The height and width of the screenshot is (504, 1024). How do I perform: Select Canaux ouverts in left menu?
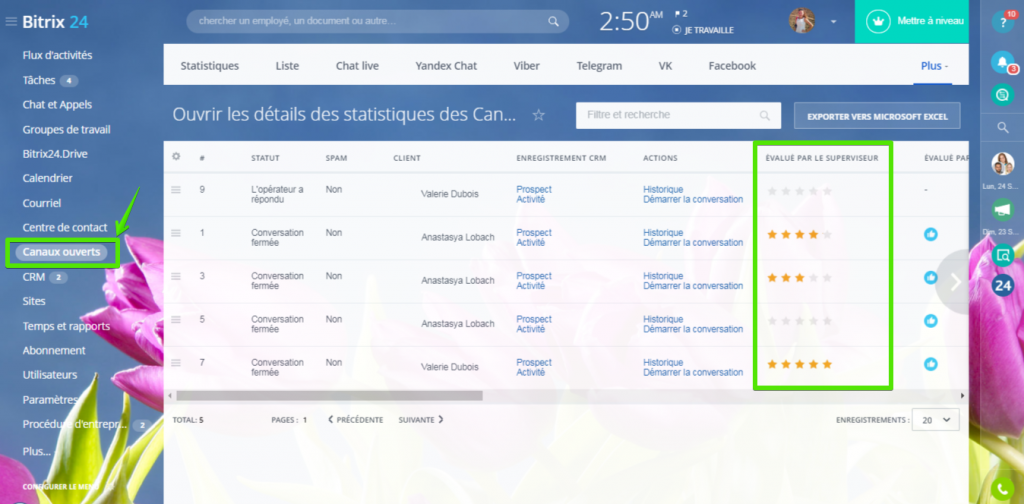click(x=61, y=252)
